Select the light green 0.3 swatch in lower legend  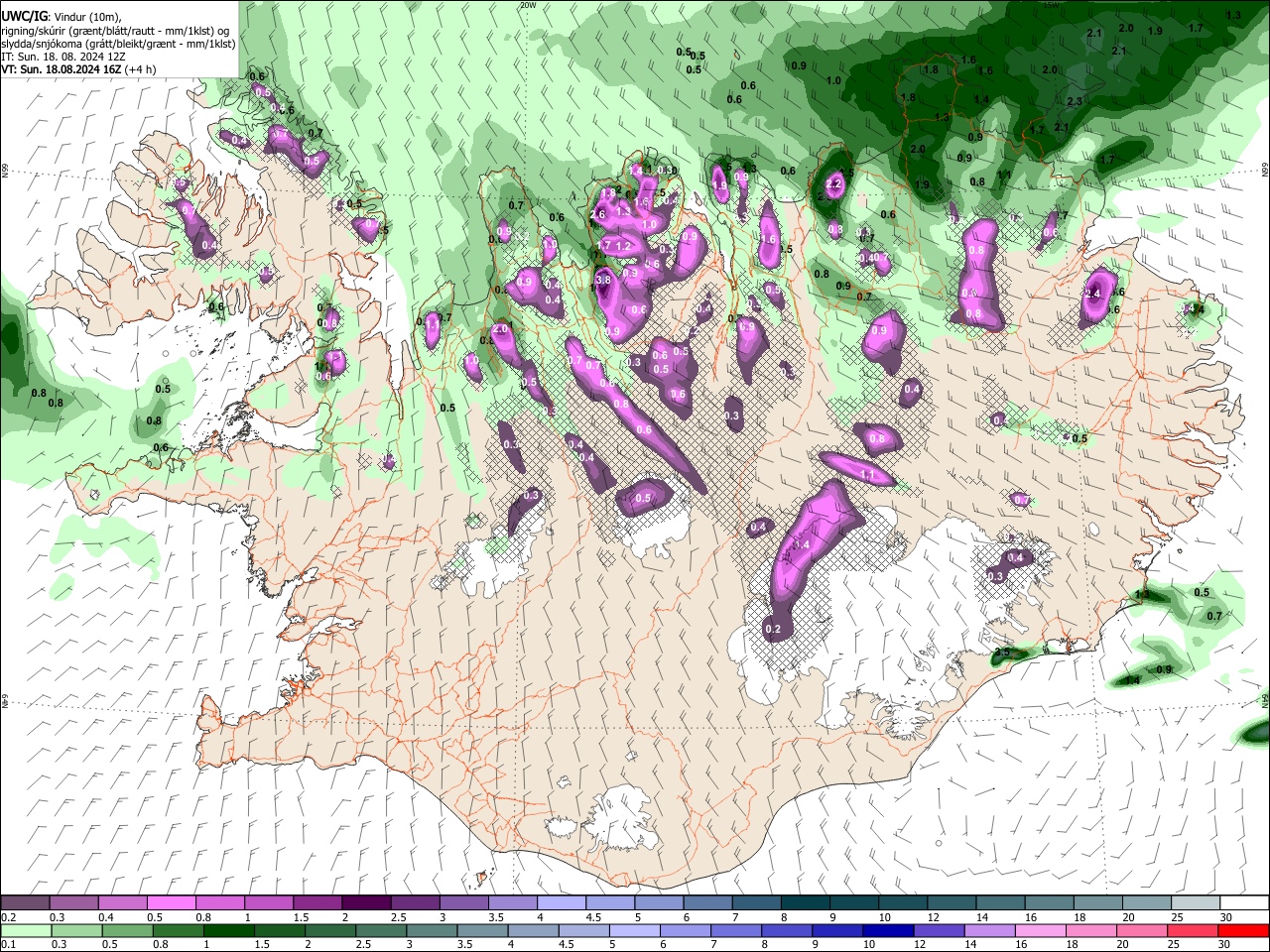(x=75, y=931)
